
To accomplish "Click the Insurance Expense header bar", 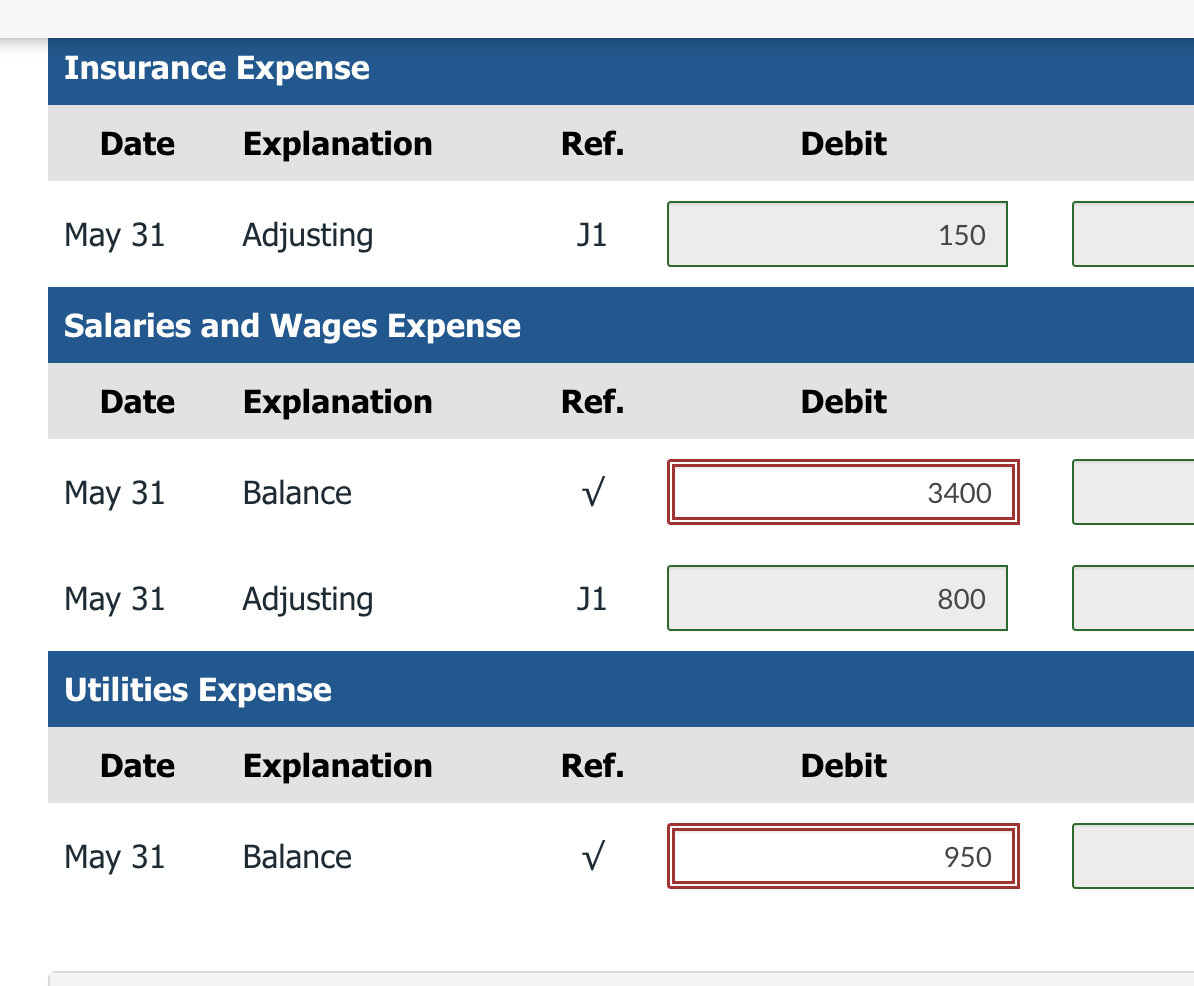I will coord(217,68).
